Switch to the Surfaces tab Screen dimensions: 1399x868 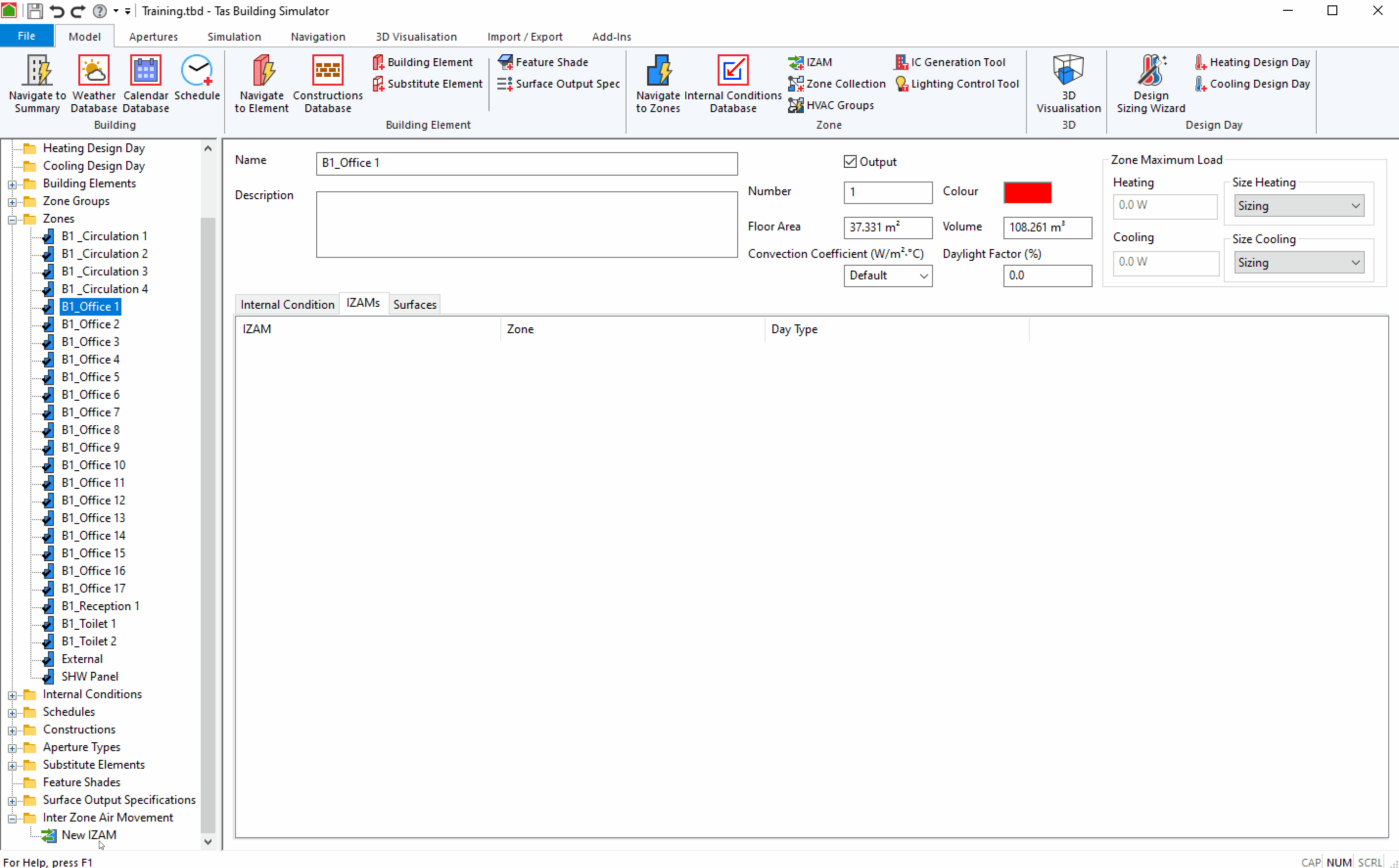click(x=415, y=304)
